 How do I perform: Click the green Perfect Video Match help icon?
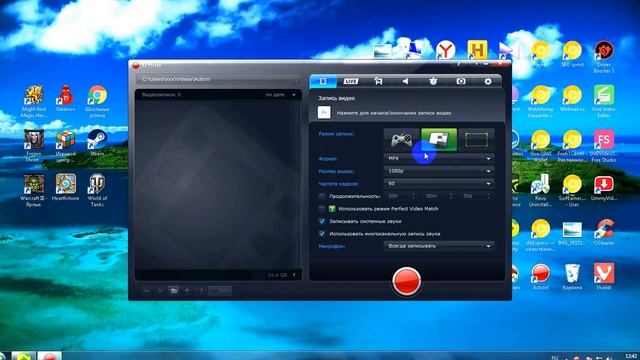pos(332,209)
